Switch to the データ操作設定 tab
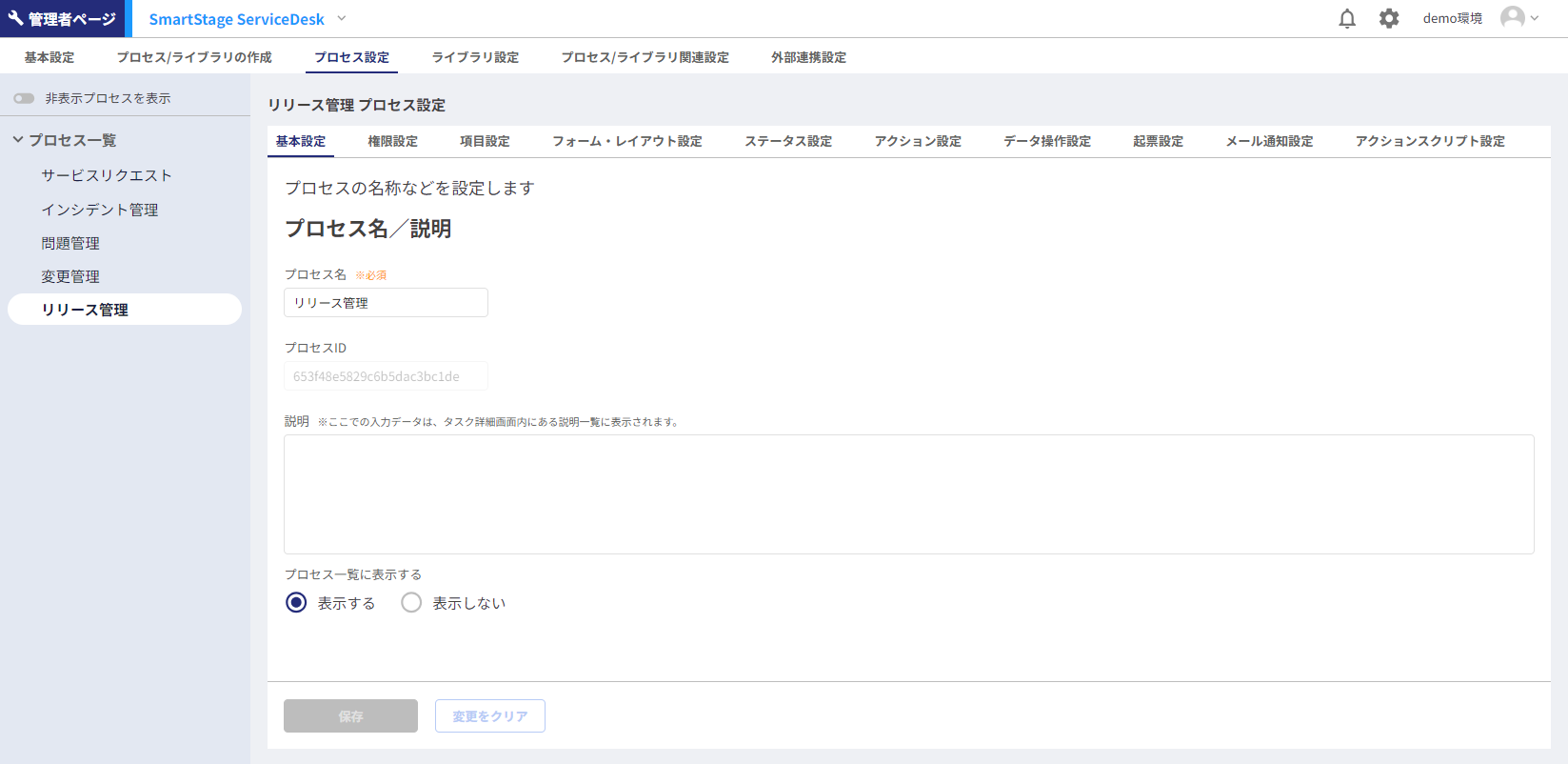This screenshot has width=1568, height=764. point(1047,141)
